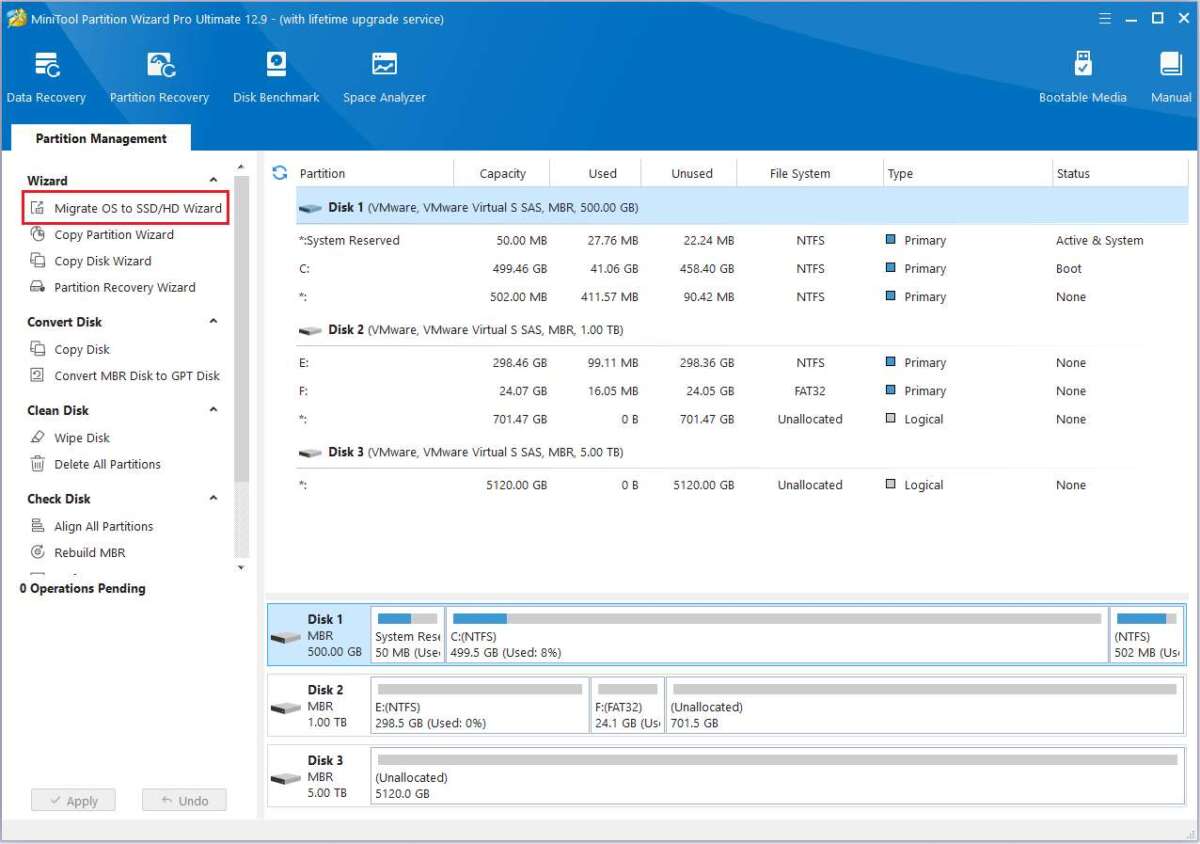Select the E: partition row
The width and height of the screenshot is (1200, 844).
point(742,362)
